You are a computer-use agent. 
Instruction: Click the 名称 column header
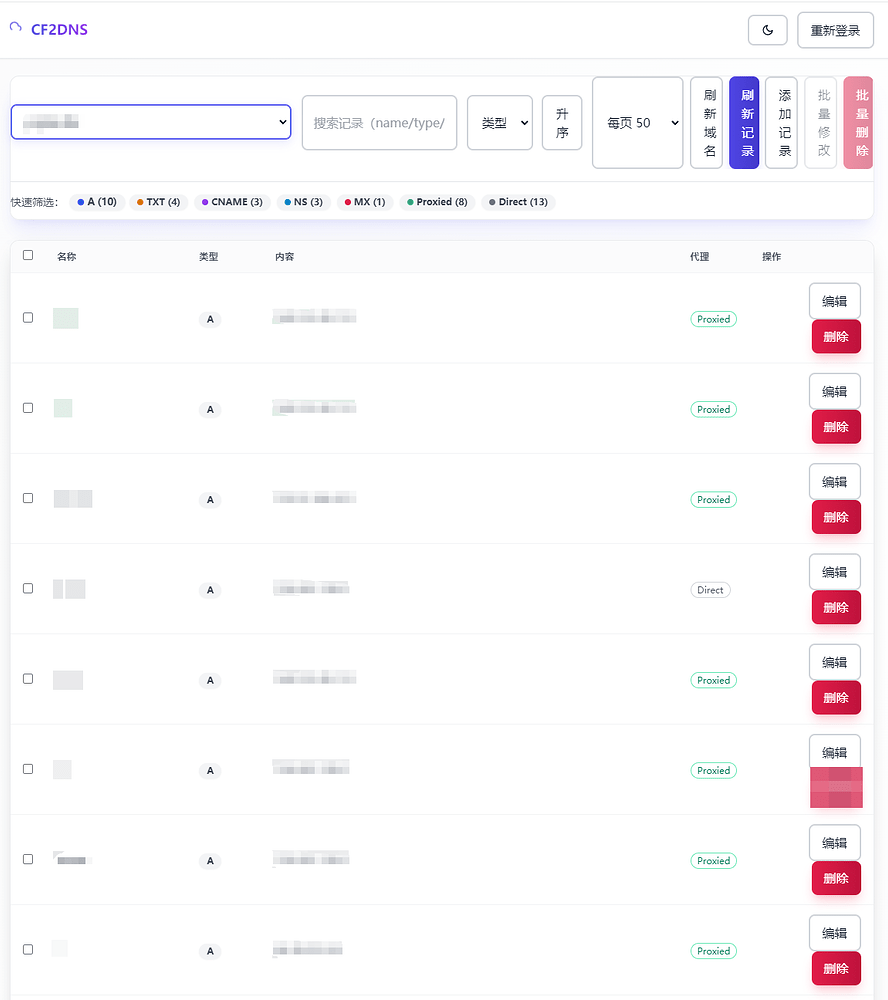pyautogui.click(x=66, y=256)
